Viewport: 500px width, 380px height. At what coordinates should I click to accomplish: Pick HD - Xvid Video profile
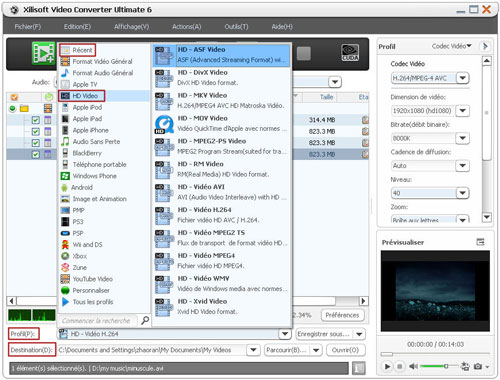pyautogui.click(x=222, y=307)
